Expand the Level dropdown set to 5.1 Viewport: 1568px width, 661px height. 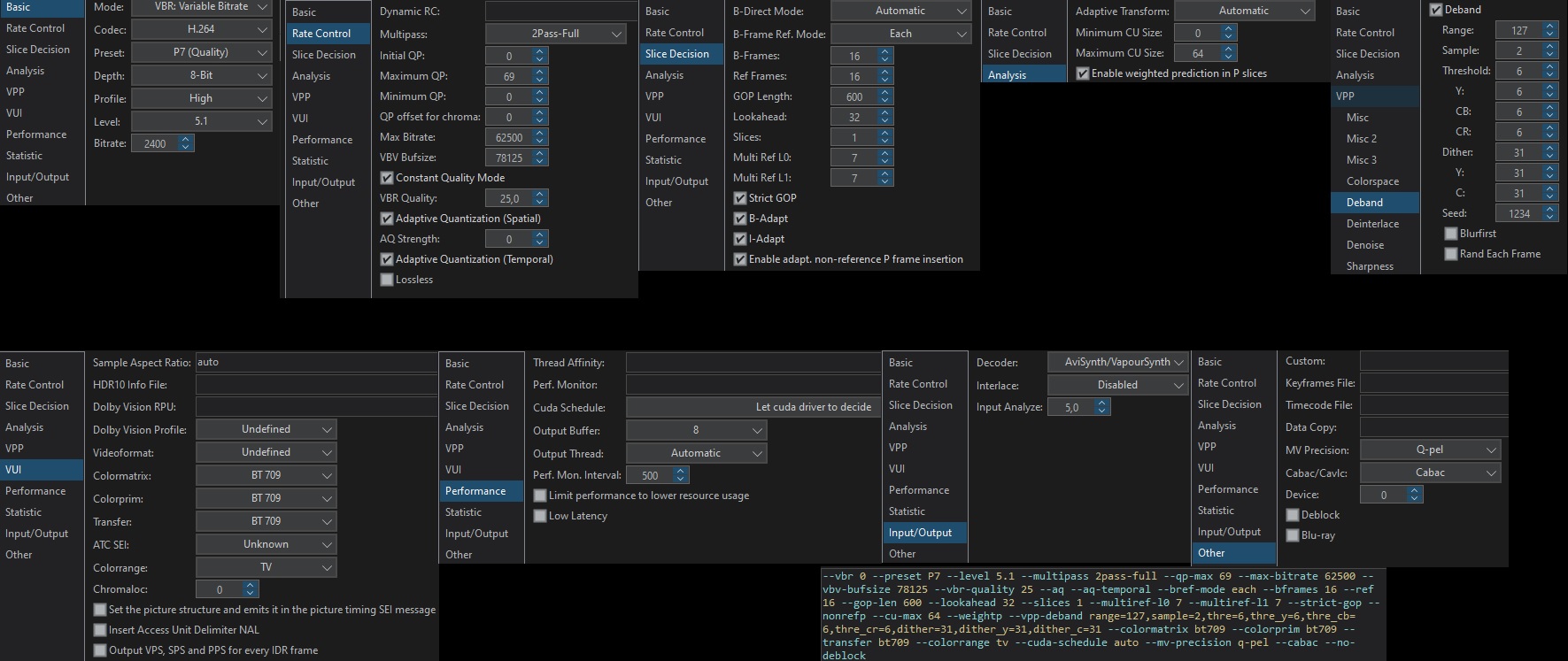[x=201, y=121]
